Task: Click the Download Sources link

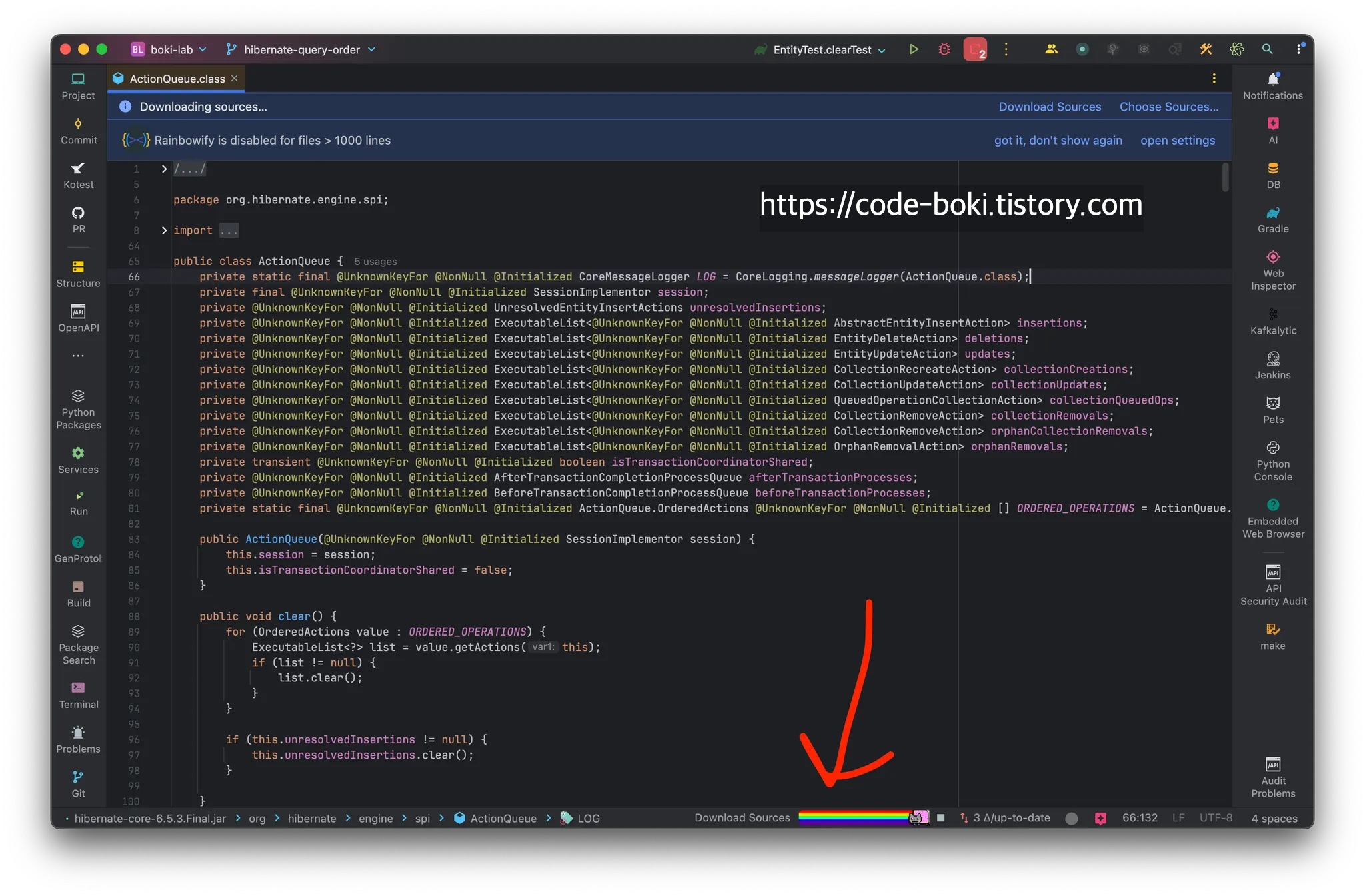Action: tap(1049, 107)
